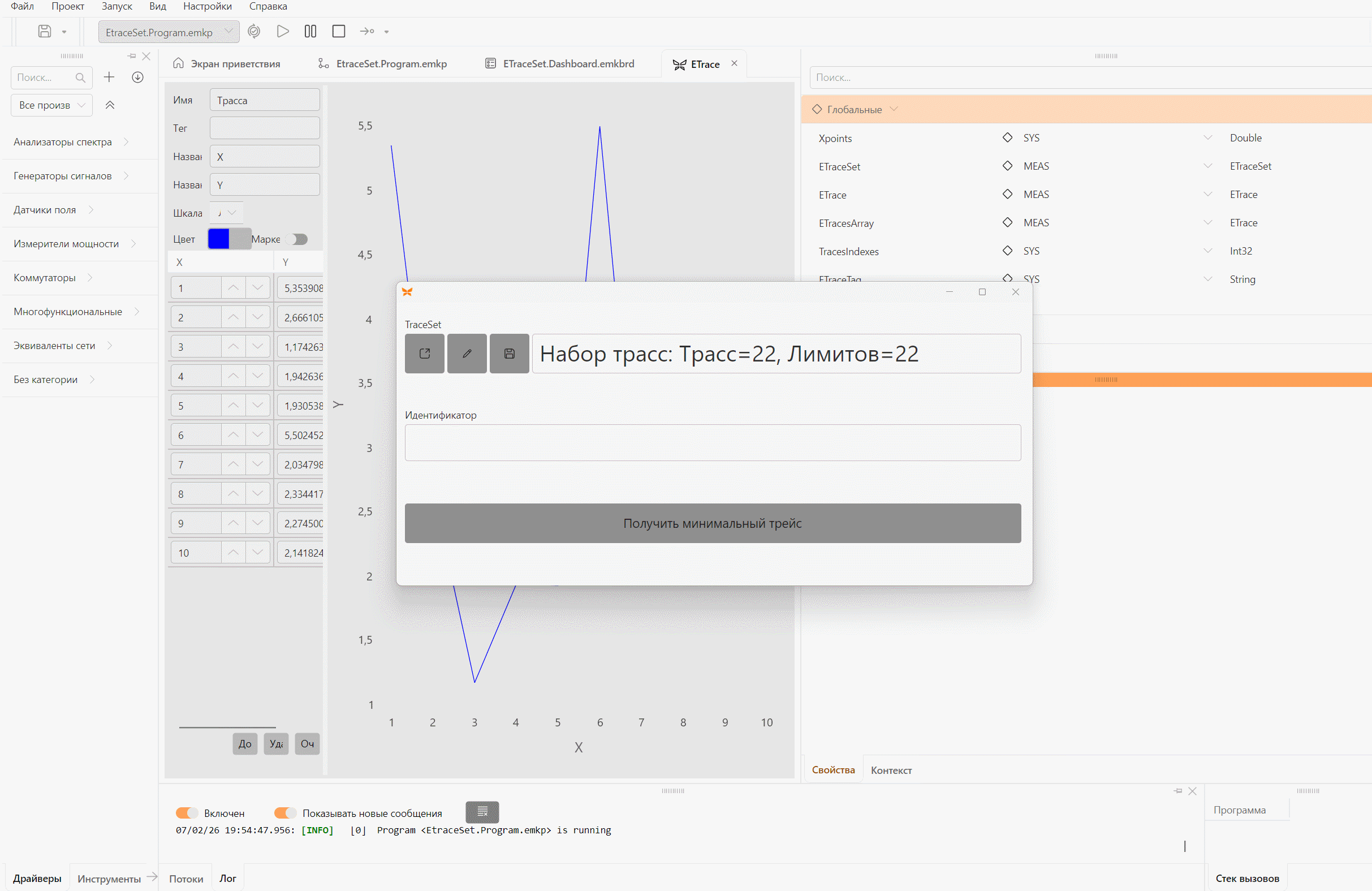Start program with the Run play icon

(282, 31)
